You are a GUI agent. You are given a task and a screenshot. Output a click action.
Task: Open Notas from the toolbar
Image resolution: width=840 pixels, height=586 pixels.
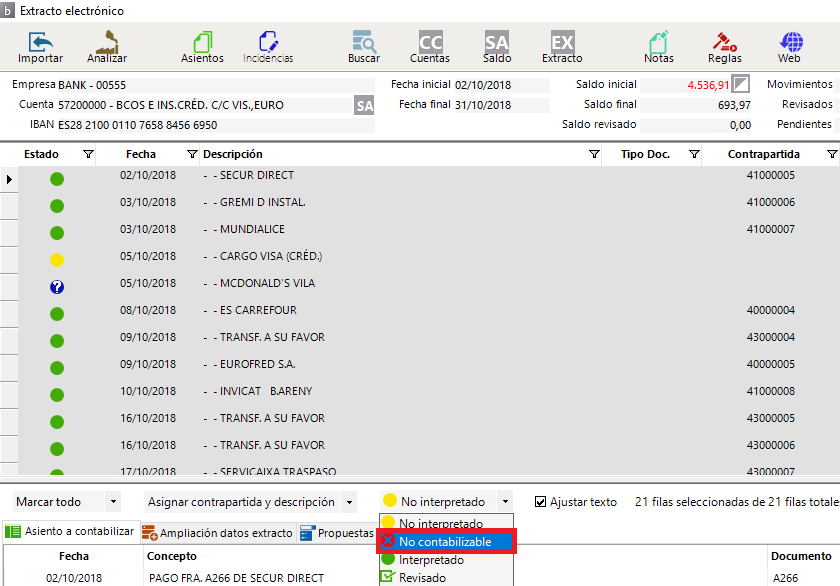tap(658, 47)
